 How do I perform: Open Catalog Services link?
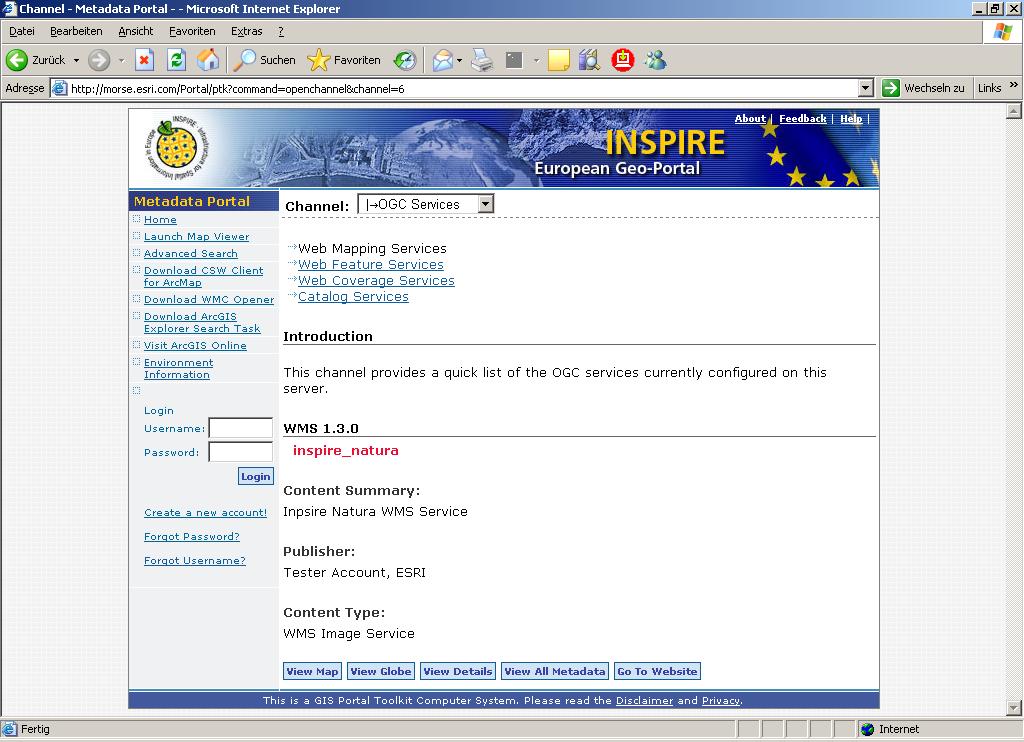353,297
